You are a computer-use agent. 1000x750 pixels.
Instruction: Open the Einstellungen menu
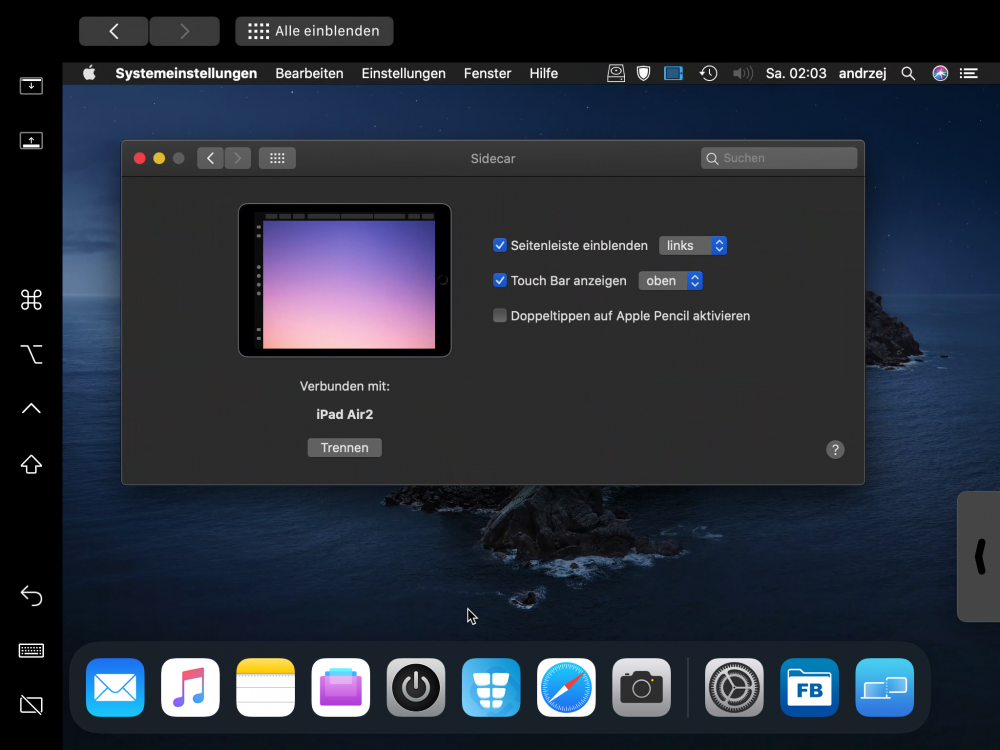[404, 73]
